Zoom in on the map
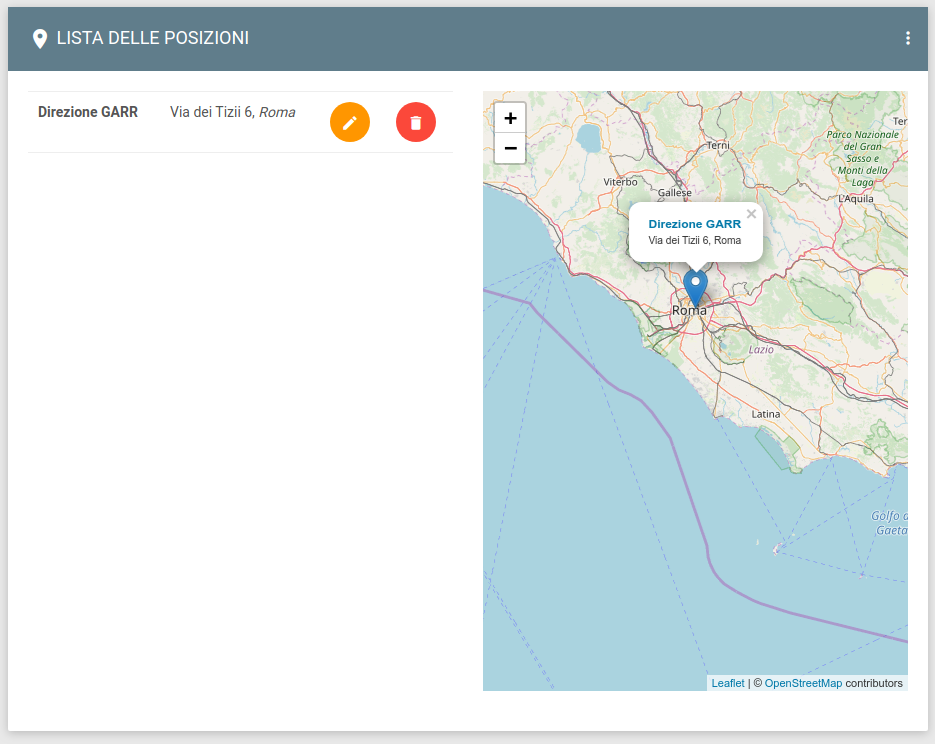Image resolution: width=935 pixels, height=744 pixels. [x=510, y=118]
